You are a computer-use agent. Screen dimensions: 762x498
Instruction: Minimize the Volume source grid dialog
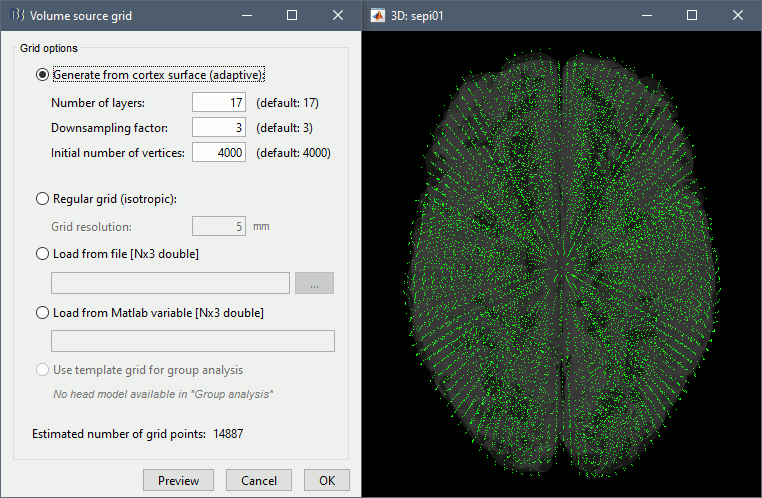245,16
